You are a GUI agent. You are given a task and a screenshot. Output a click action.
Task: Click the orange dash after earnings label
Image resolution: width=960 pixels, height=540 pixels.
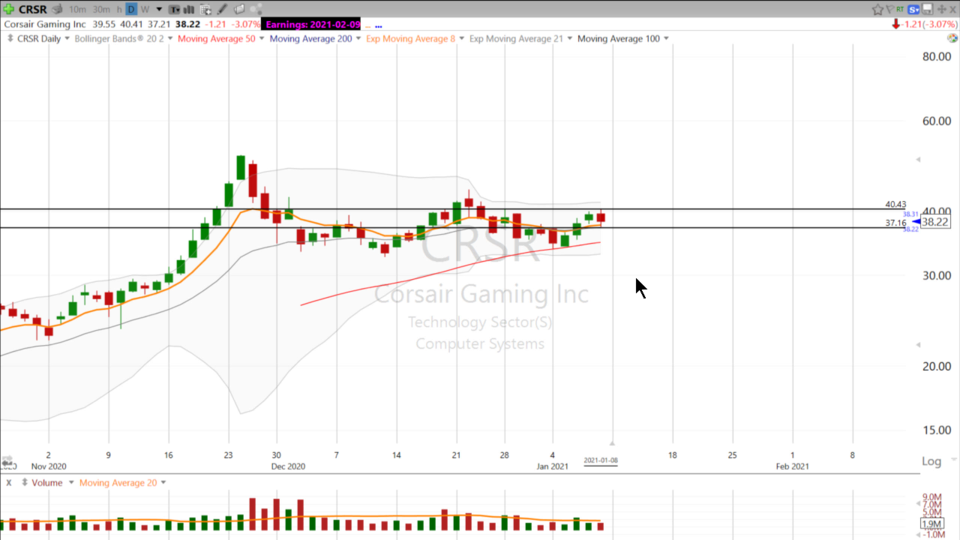368,26
